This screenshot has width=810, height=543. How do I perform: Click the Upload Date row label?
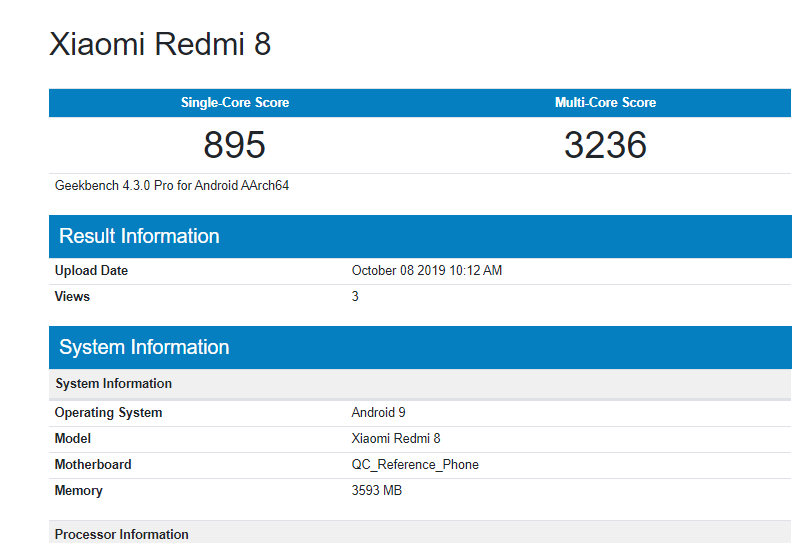91,271
